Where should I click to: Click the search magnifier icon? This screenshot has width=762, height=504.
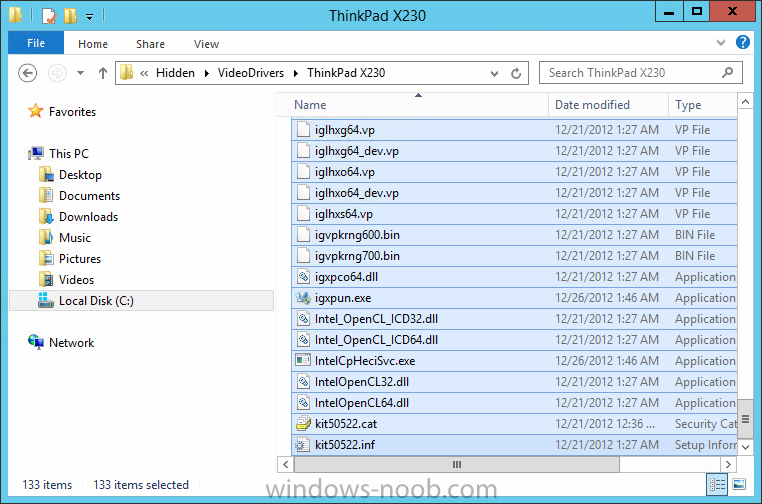(x=727, y=73)
